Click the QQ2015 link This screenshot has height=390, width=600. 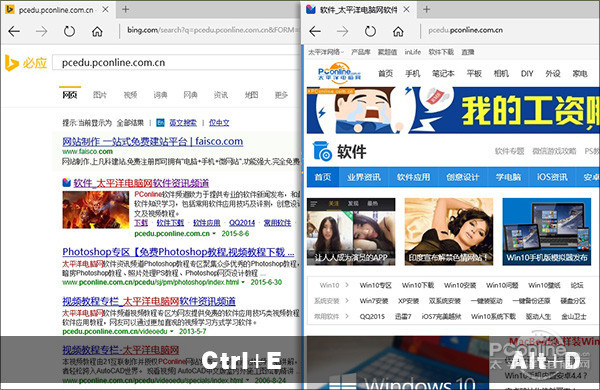click(372, 317)
